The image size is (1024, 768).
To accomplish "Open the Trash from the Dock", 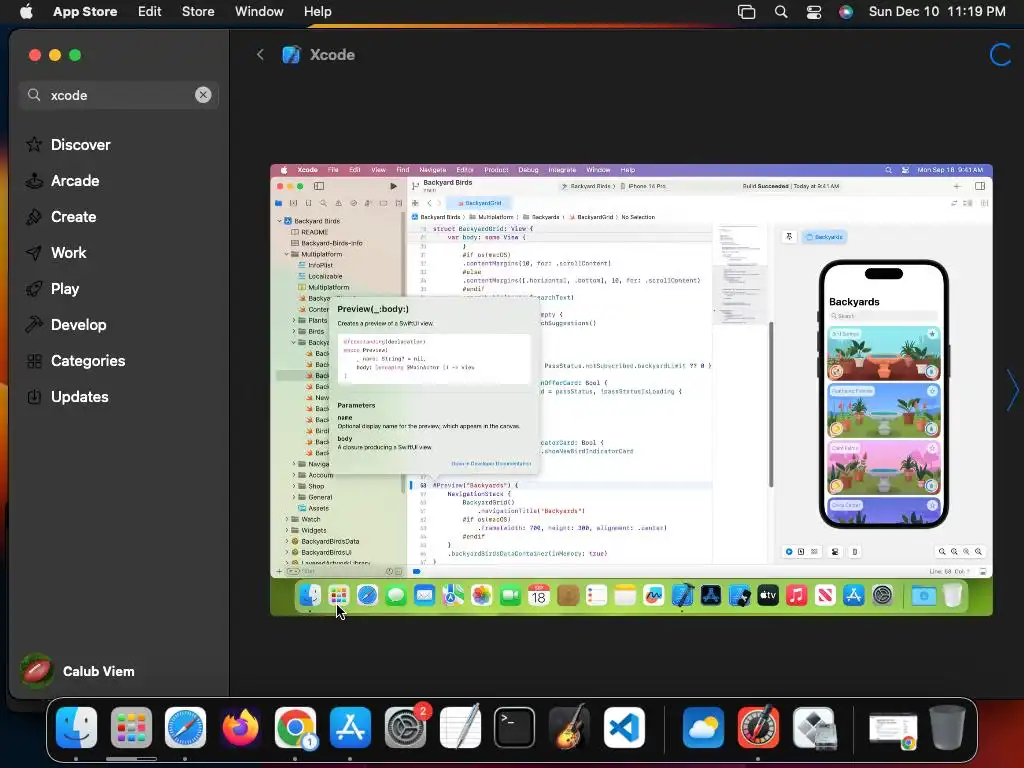I will pyautogui.click(x=947, y=727).
